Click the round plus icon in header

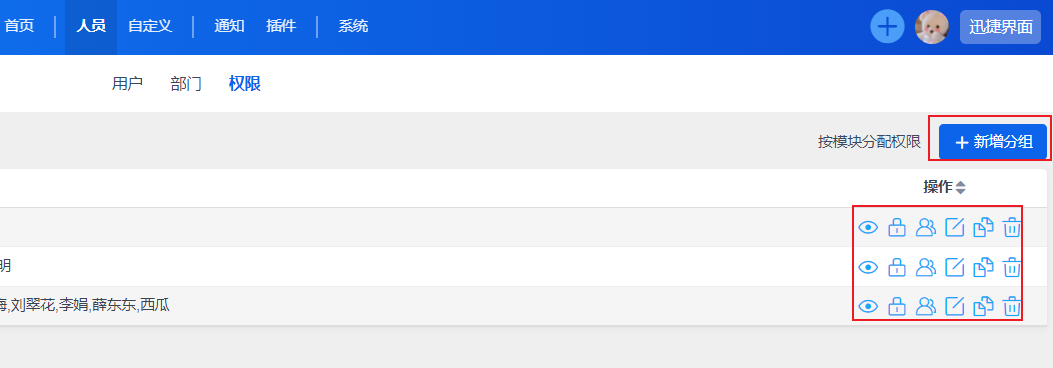coord(887,27)
